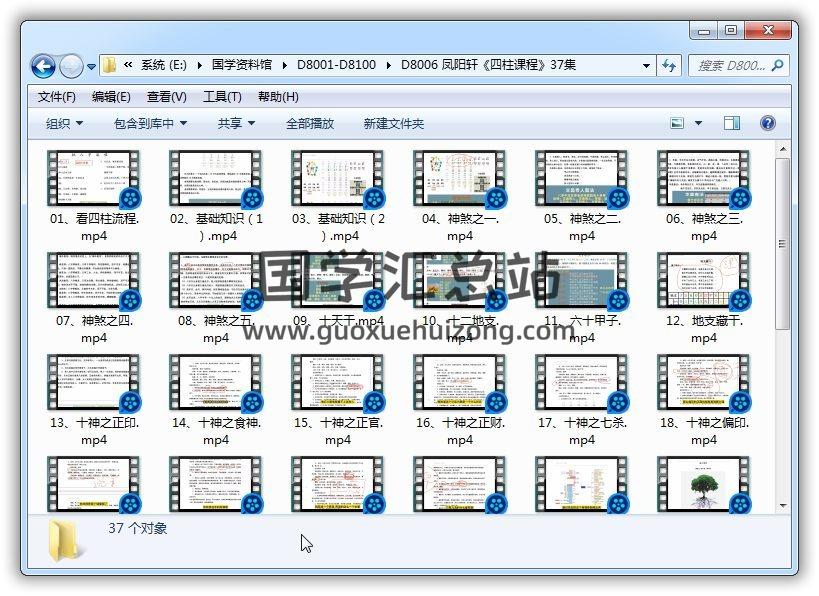
Task: Select the last-row video with tree picture
Action: 704,485
